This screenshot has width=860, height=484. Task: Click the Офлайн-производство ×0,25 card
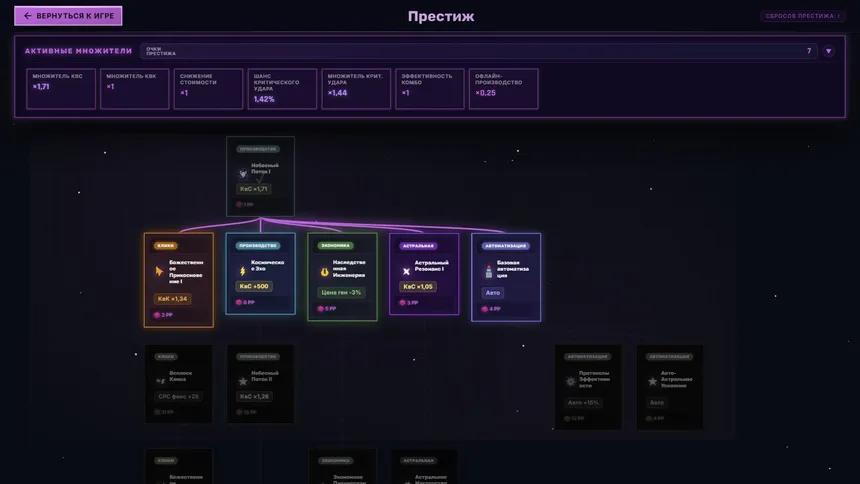503,89
